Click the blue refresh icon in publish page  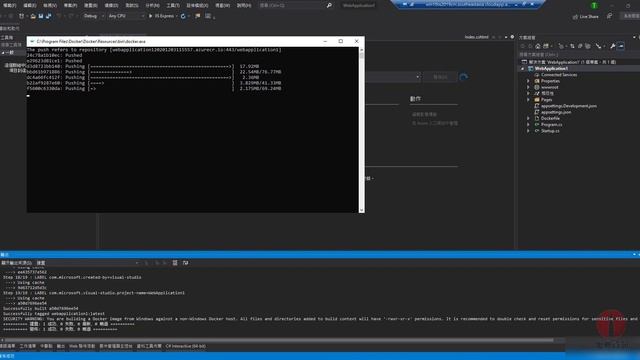tap(464, 77)
